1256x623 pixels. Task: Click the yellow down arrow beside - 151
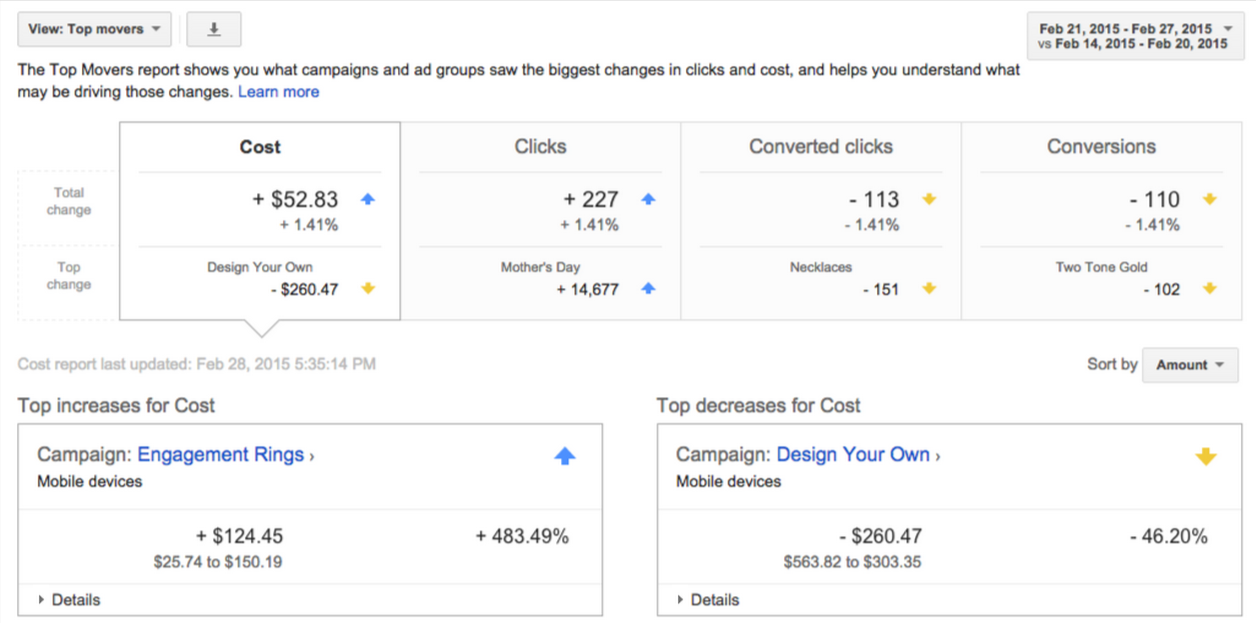pos(929,289)
